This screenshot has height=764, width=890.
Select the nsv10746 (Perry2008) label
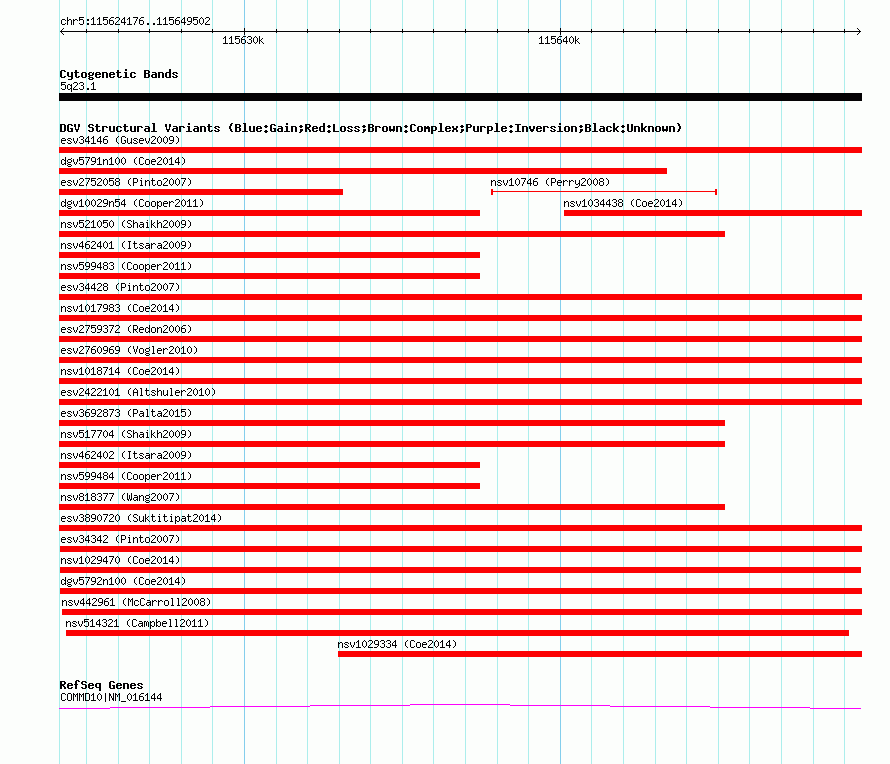point(550,182)
